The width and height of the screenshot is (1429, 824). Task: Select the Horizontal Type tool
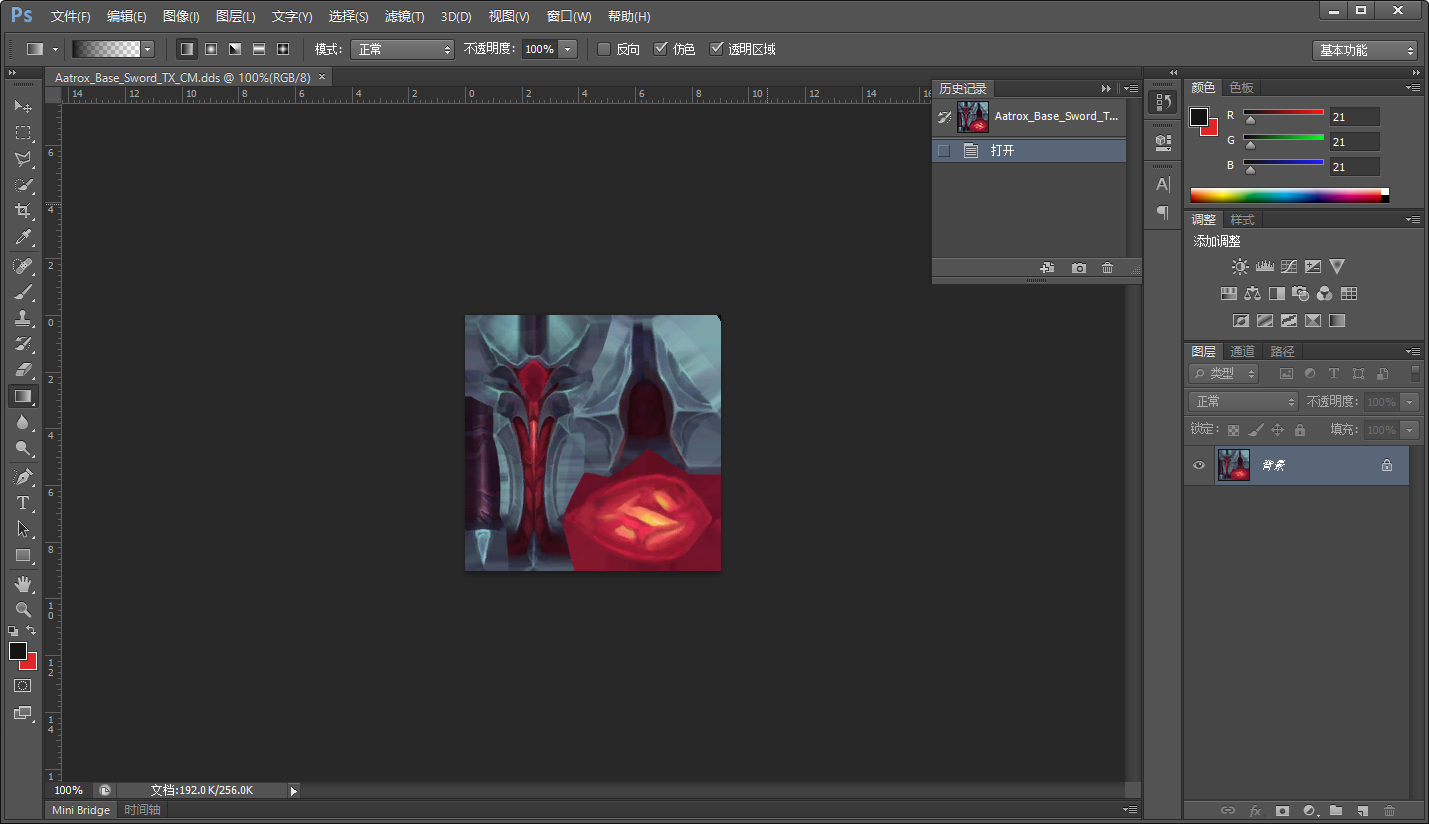(23, 503)
